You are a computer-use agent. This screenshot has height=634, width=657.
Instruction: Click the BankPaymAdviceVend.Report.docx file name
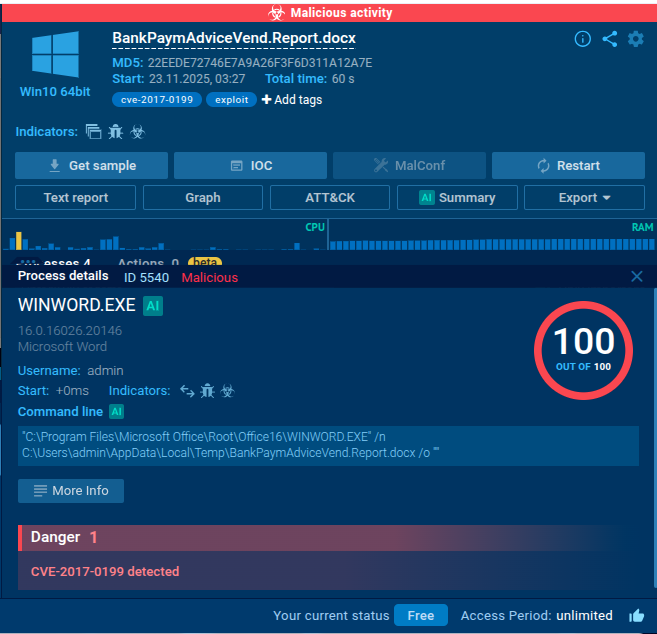point(234,38)
